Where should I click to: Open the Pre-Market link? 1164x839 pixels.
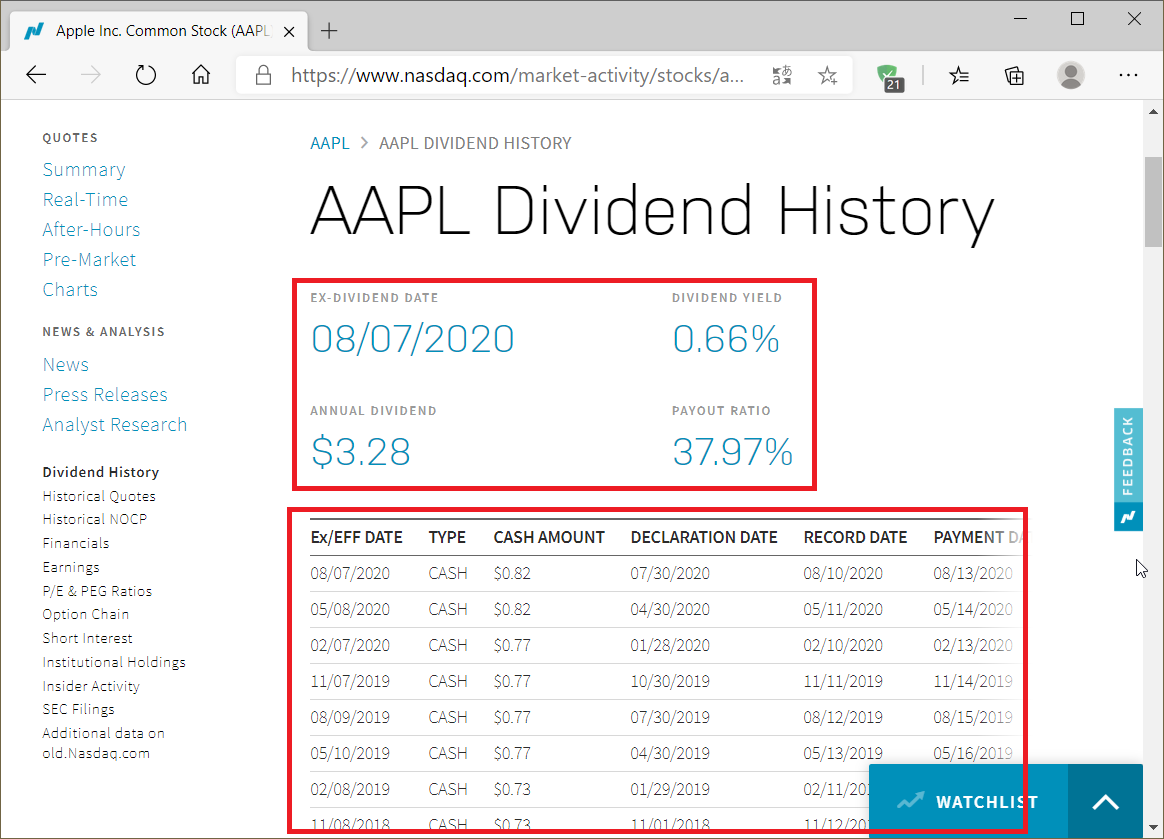pos(89,260)
